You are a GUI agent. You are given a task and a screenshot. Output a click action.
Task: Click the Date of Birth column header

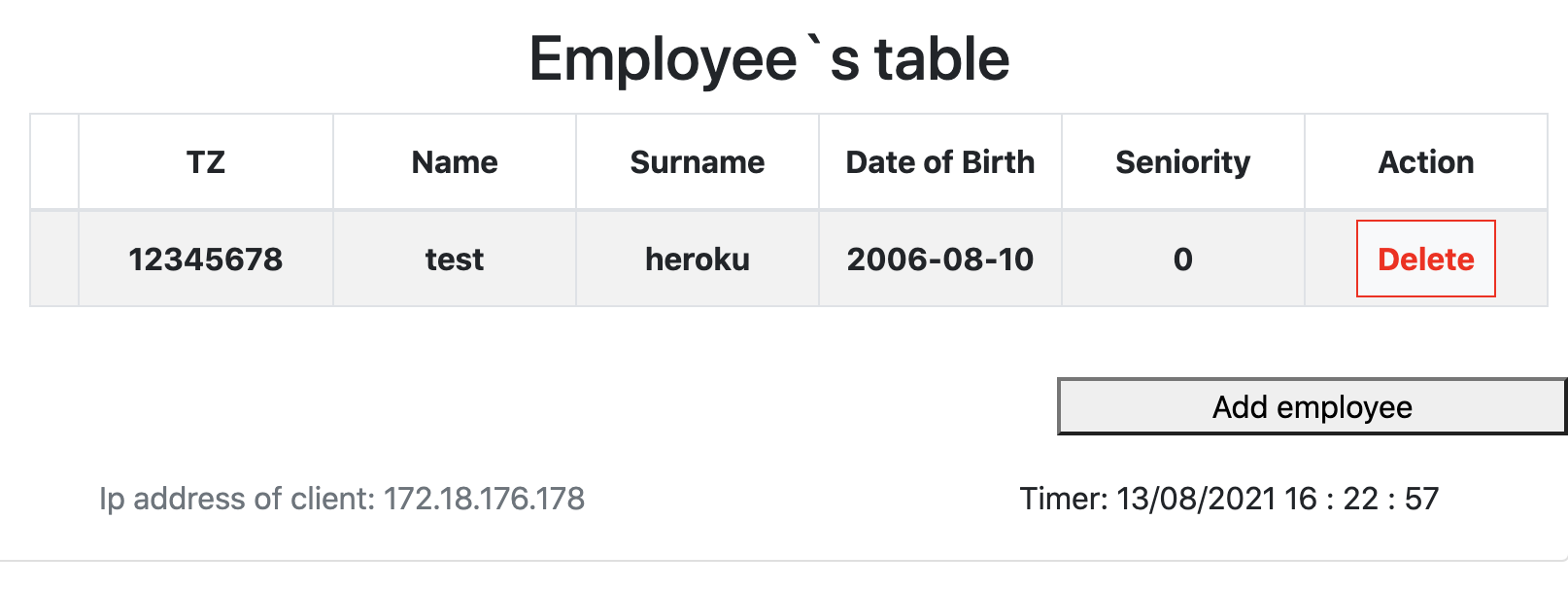(x=939, y=161)
